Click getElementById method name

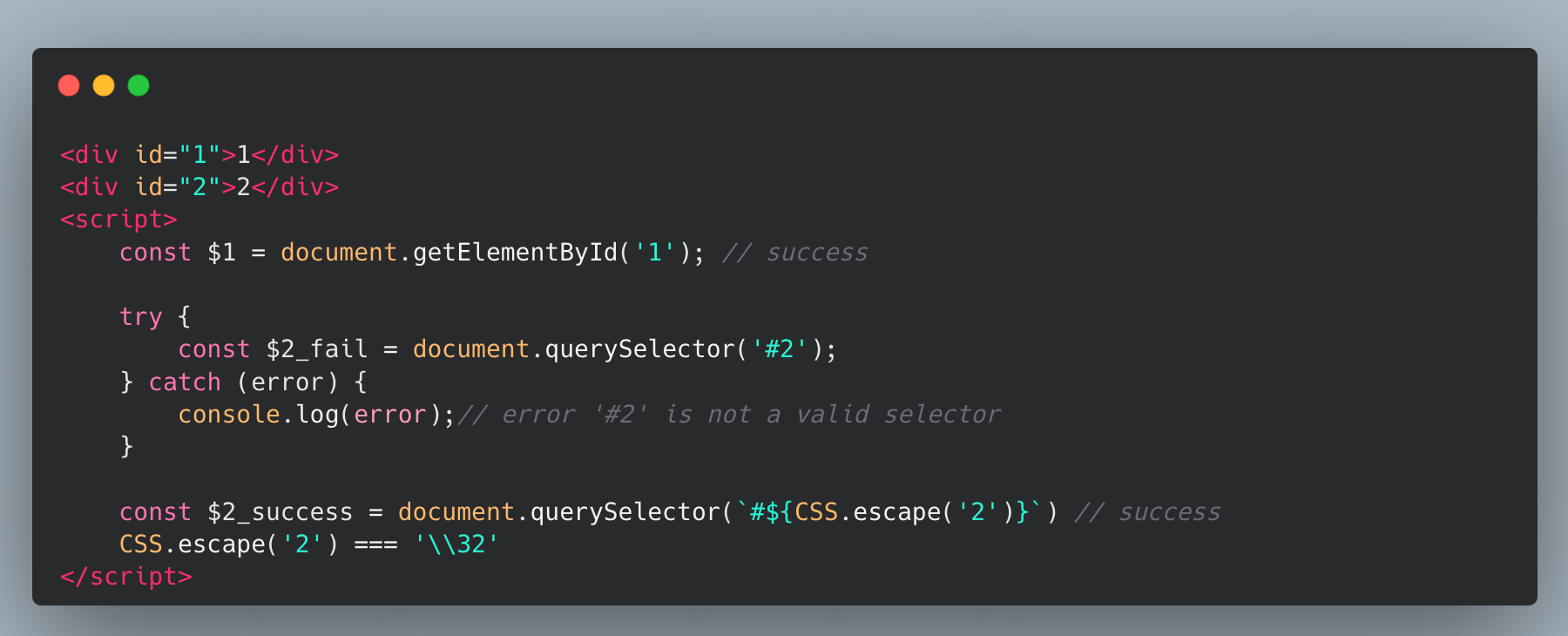click(515, 253)
